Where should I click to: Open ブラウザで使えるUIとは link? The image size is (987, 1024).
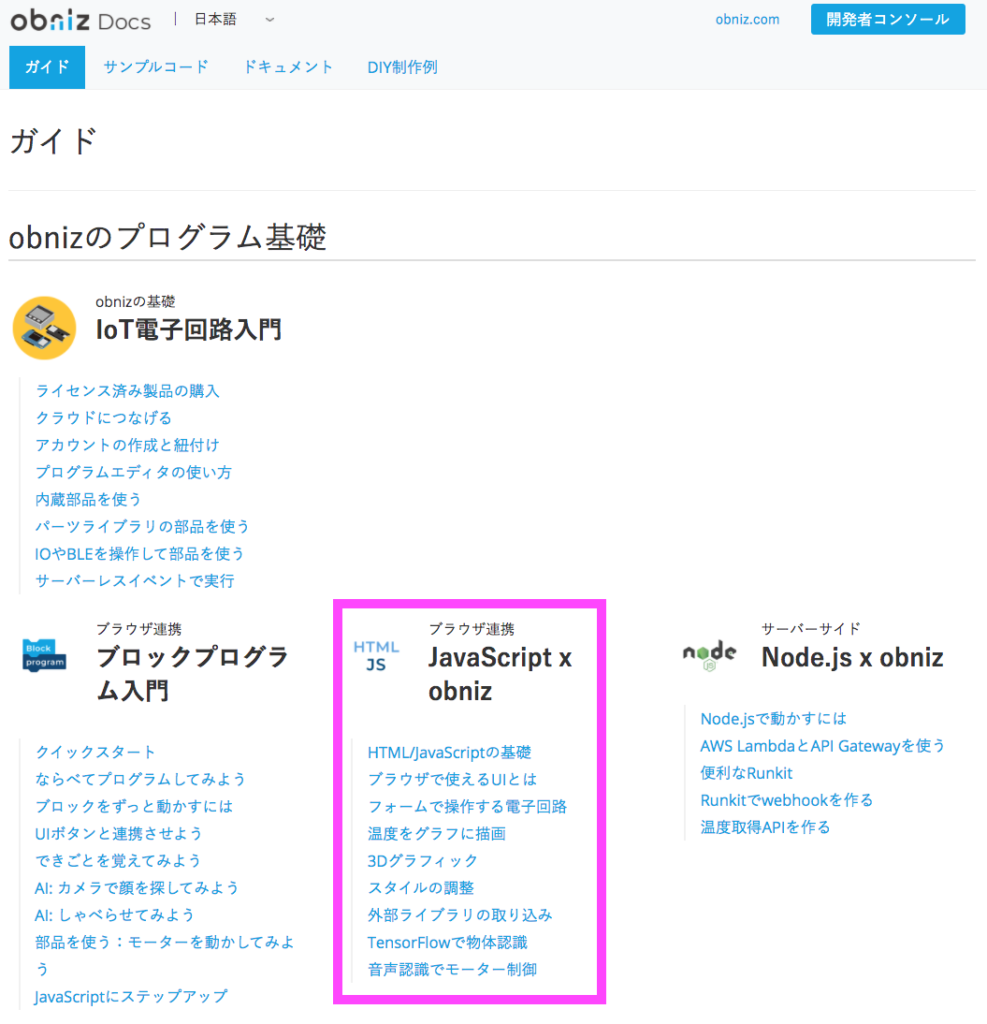[x=452, y=779]
